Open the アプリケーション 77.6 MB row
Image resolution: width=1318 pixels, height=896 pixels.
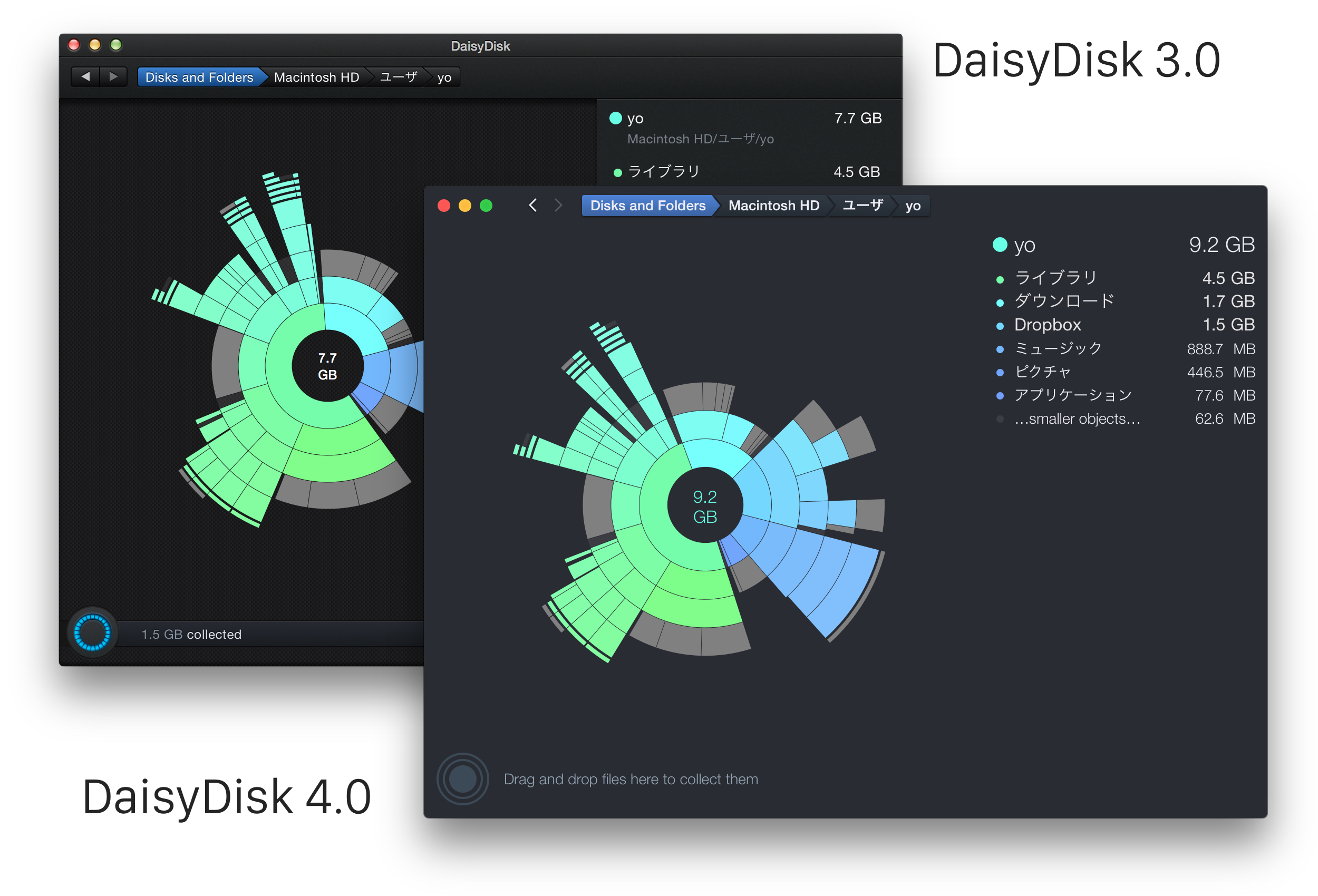(x=1123, y=395)
